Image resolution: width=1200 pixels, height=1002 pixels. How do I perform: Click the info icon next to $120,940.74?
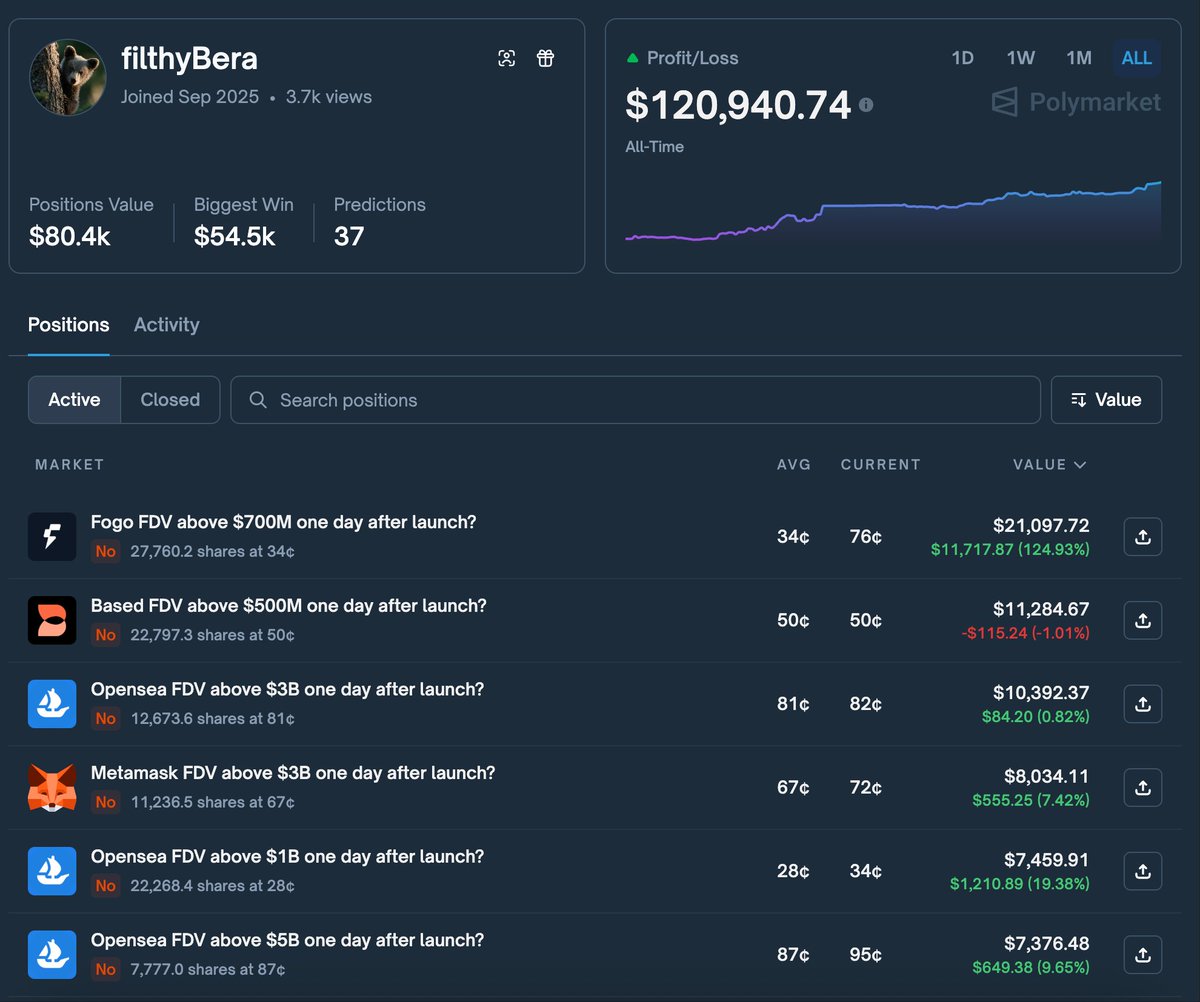pos(866,104)
